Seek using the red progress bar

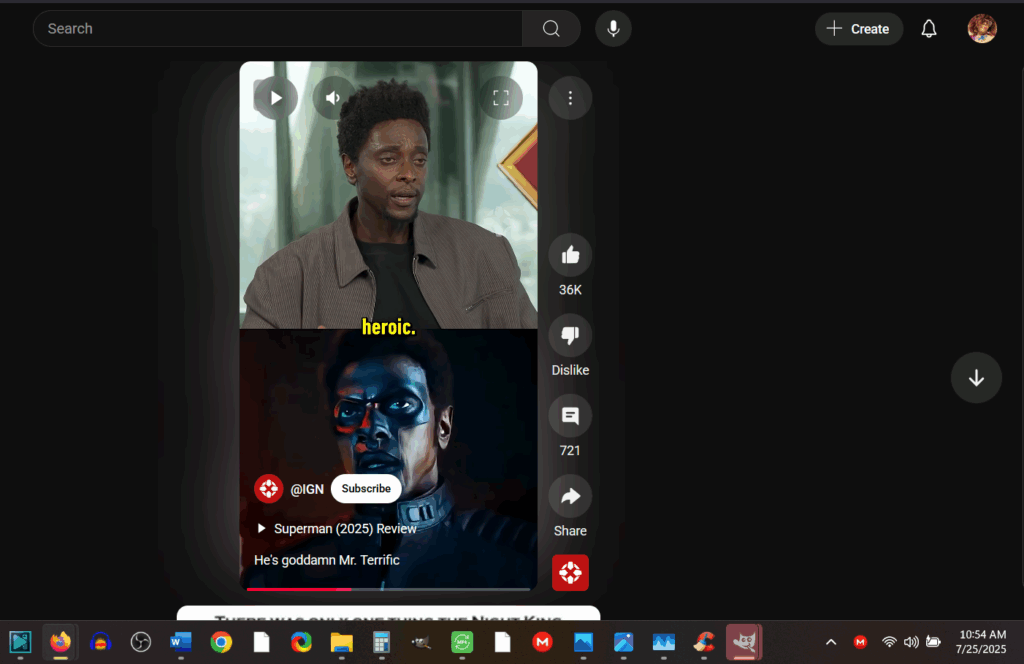tap(389, 589)
